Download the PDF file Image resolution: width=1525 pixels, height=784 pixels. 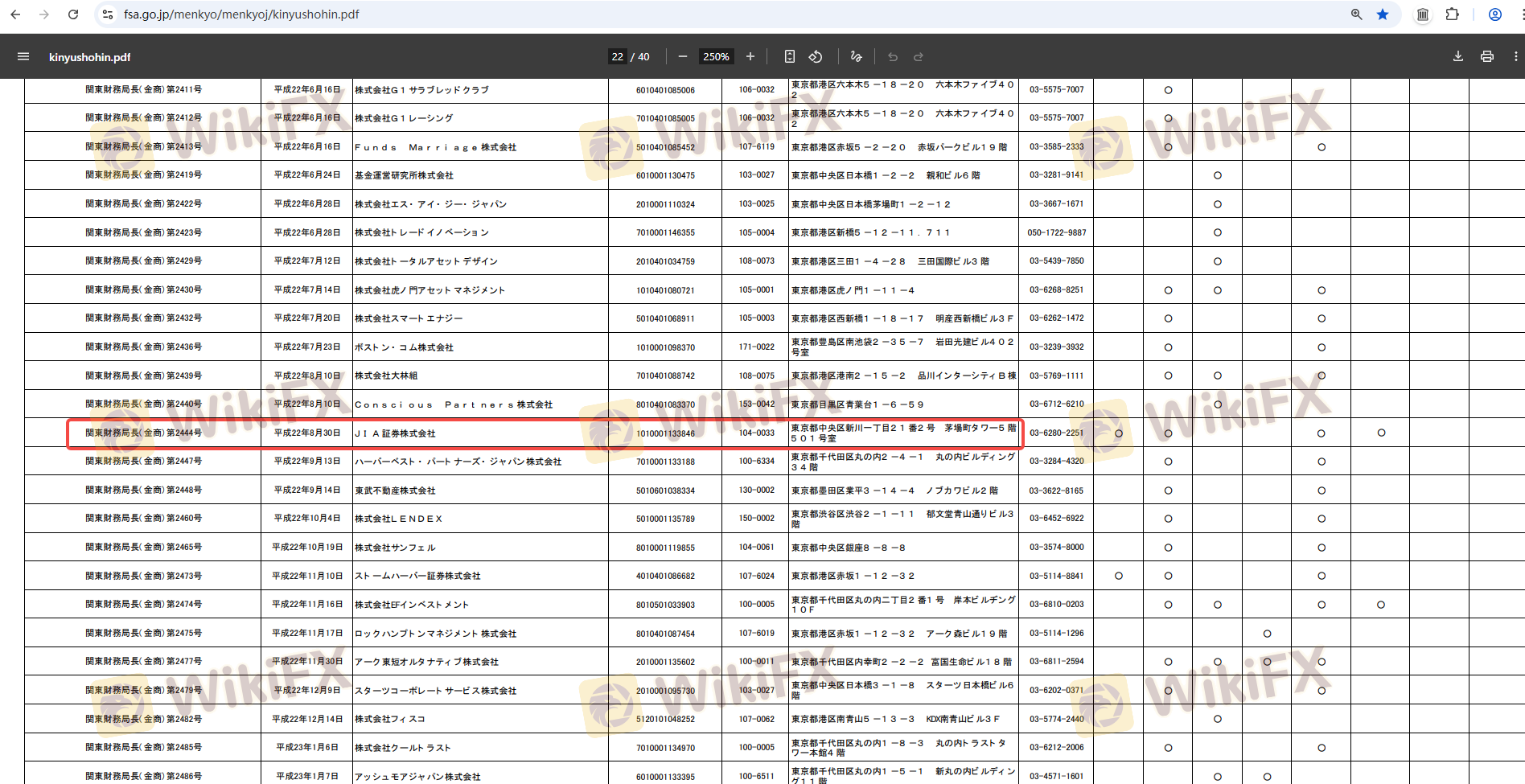pos(1458,56)
